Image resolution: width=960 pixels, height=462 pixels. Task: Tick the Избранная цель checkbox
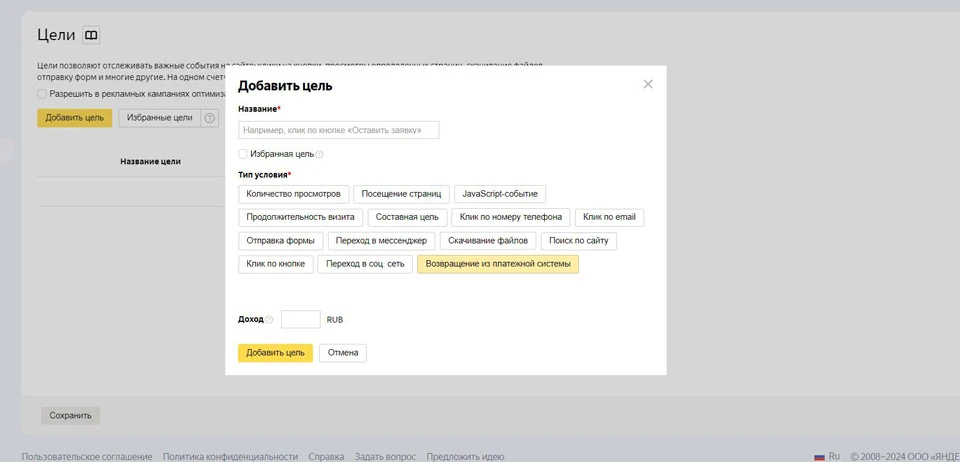pos(243,154)
